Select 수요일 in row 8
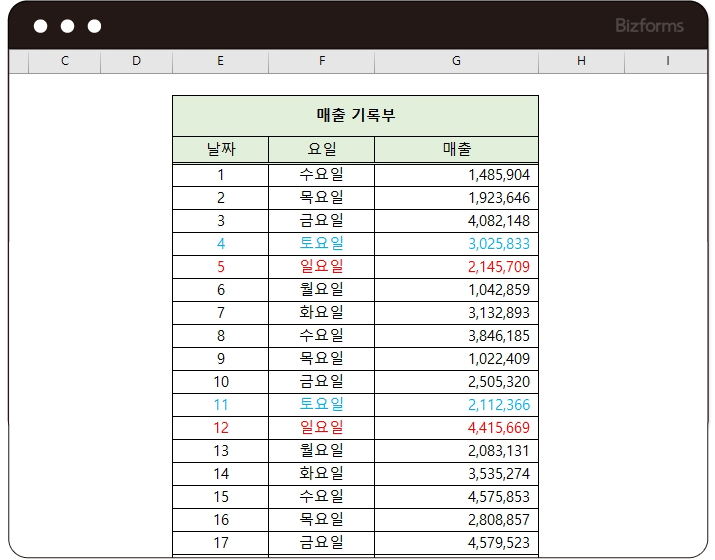Viewport: 715px width, 560px height. 321,336
